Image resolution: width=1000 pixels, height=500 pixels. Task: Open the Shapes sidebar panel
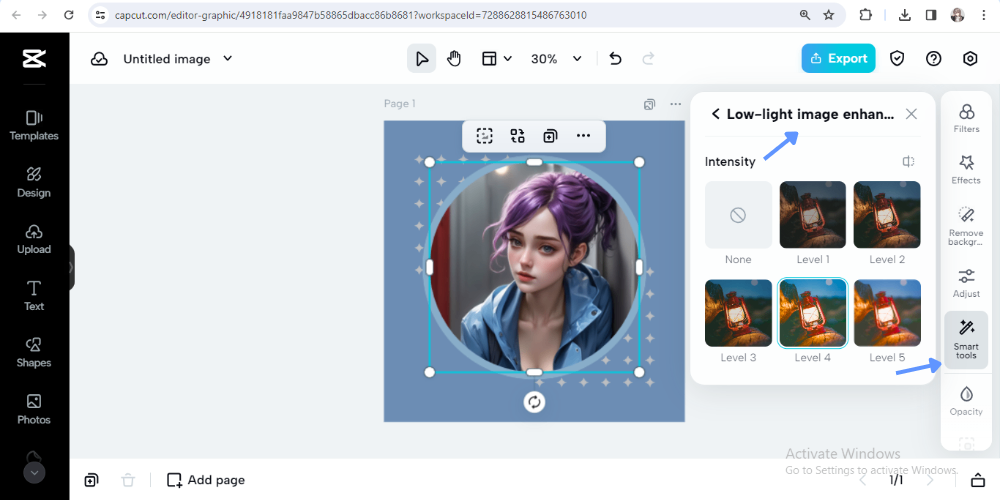point(34,353)
